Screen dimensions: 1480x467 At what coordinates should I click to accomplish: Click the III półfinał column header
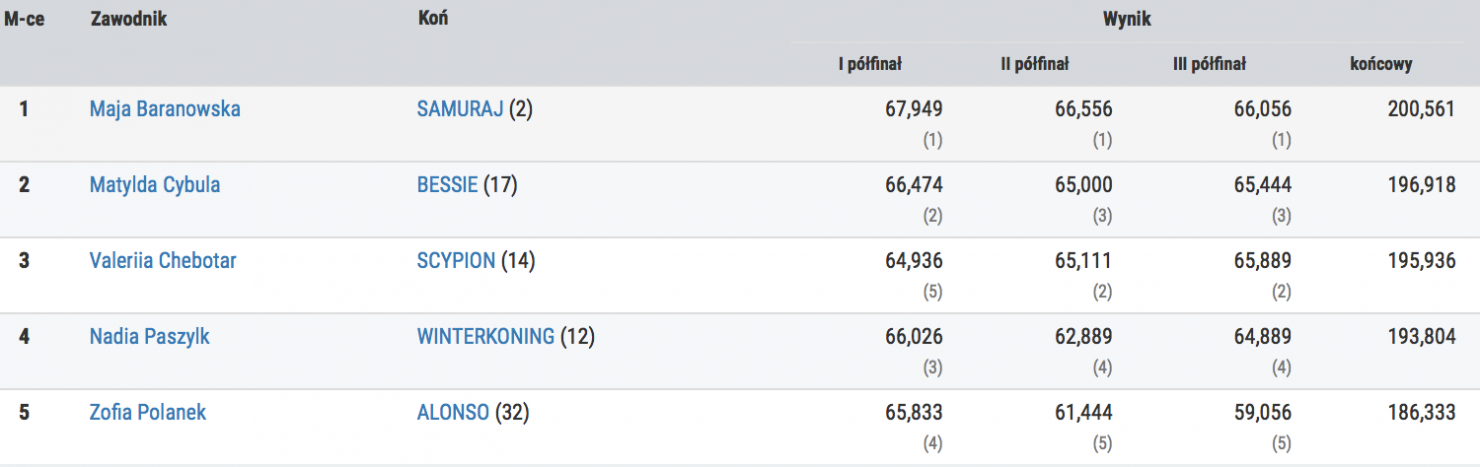click(1209, 65)
